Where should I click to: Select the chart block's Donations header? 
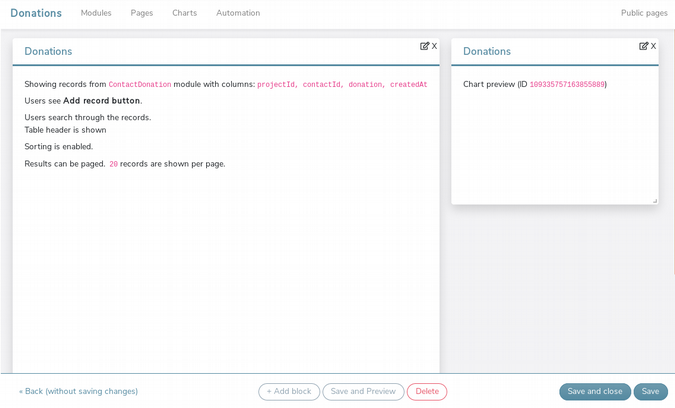pos(487,51)
